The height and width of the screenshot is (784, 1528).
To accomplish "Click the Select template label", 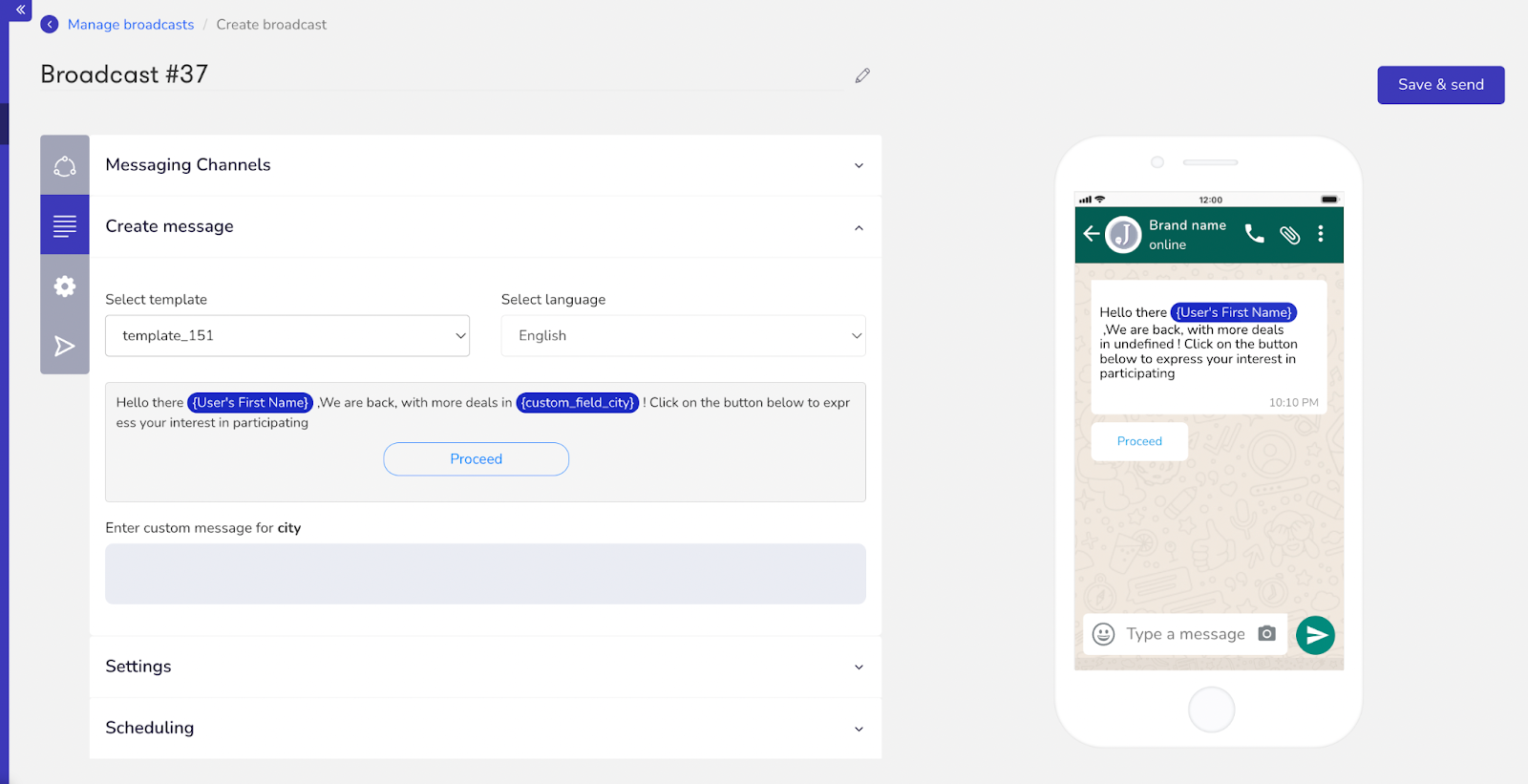I will [156, 300].
